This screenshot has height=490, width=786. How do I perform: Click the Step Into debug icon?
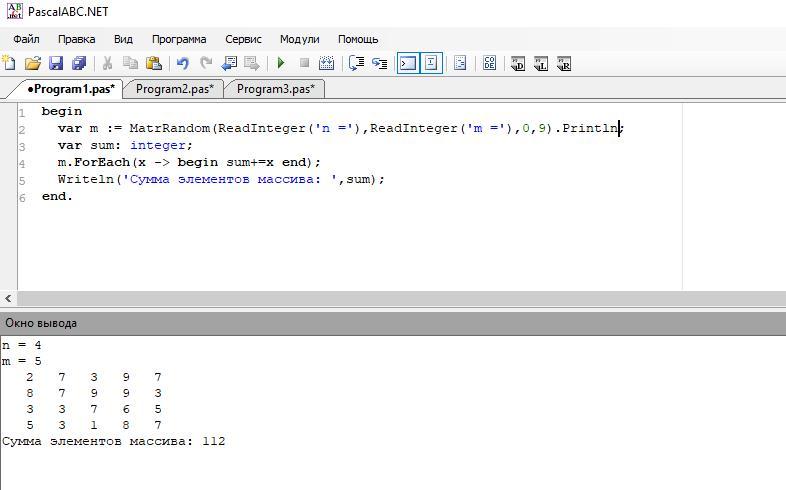pos(379,63)
